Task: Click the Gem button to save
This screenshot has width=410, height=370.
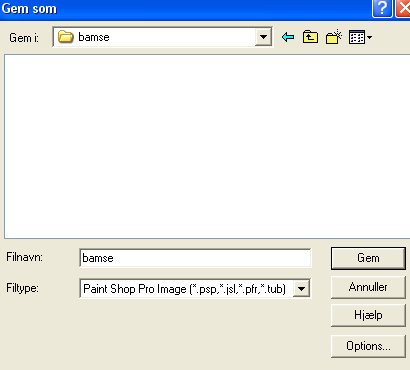Action: pyautogui.click(x=368, y=258)
